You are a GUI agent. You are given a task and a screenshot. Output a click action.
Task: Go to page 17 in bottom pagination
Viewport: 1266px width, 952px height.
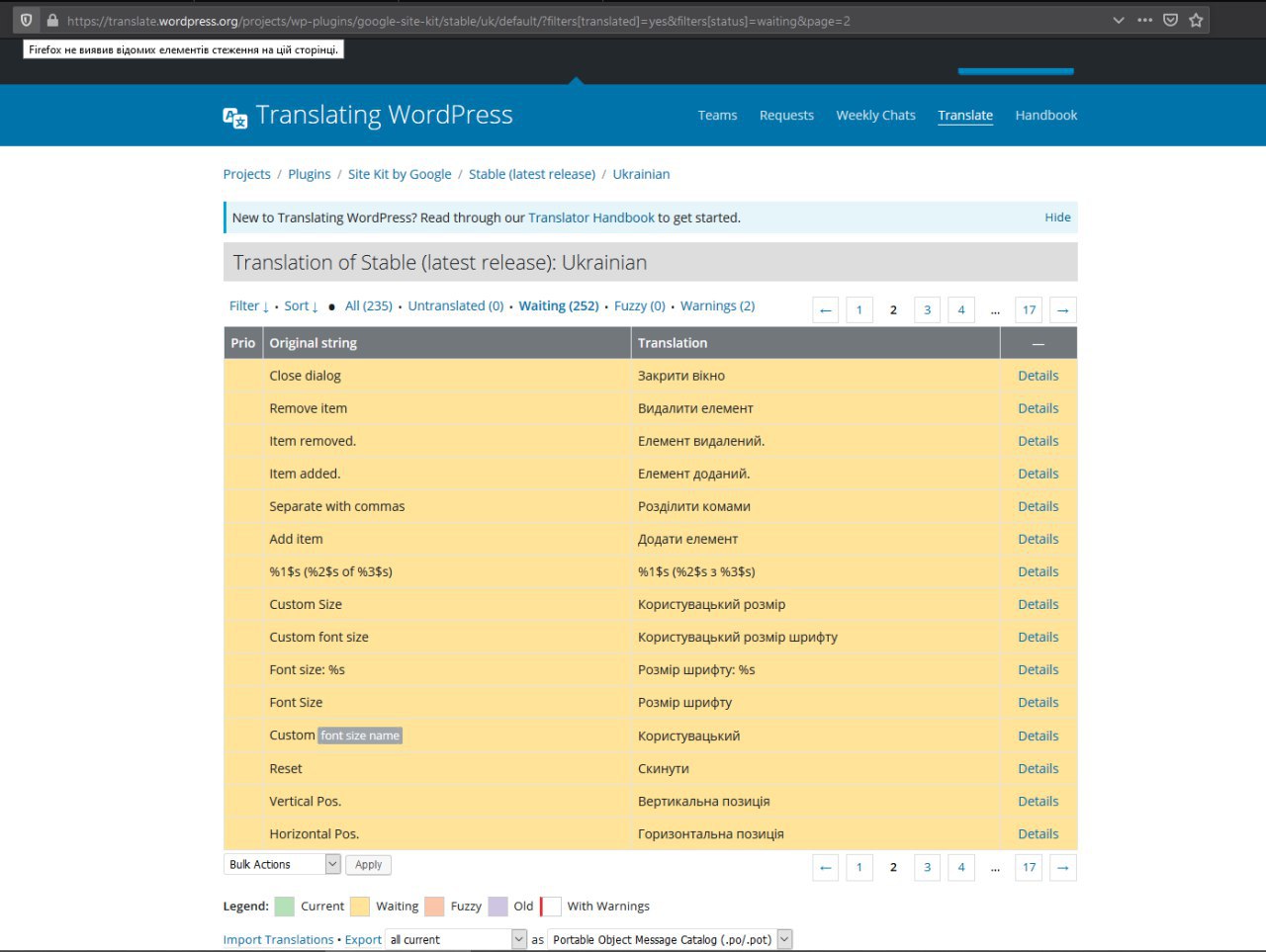(x=1029, y=868)
